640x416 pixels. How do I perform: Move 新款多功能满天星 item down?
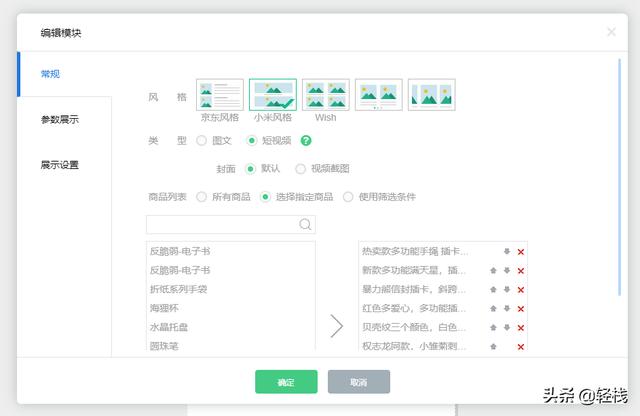[x=507, y=270]
